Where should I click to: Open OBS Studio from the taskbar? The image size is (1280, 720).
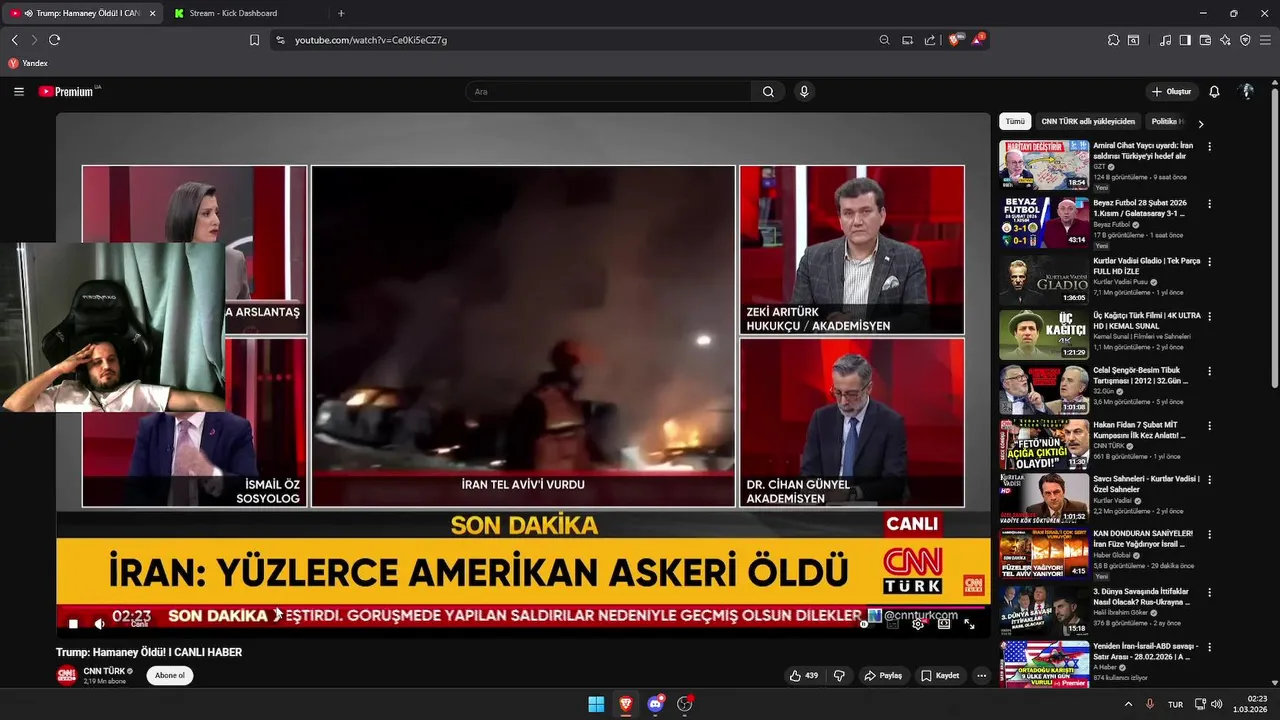tap(685, 704)
